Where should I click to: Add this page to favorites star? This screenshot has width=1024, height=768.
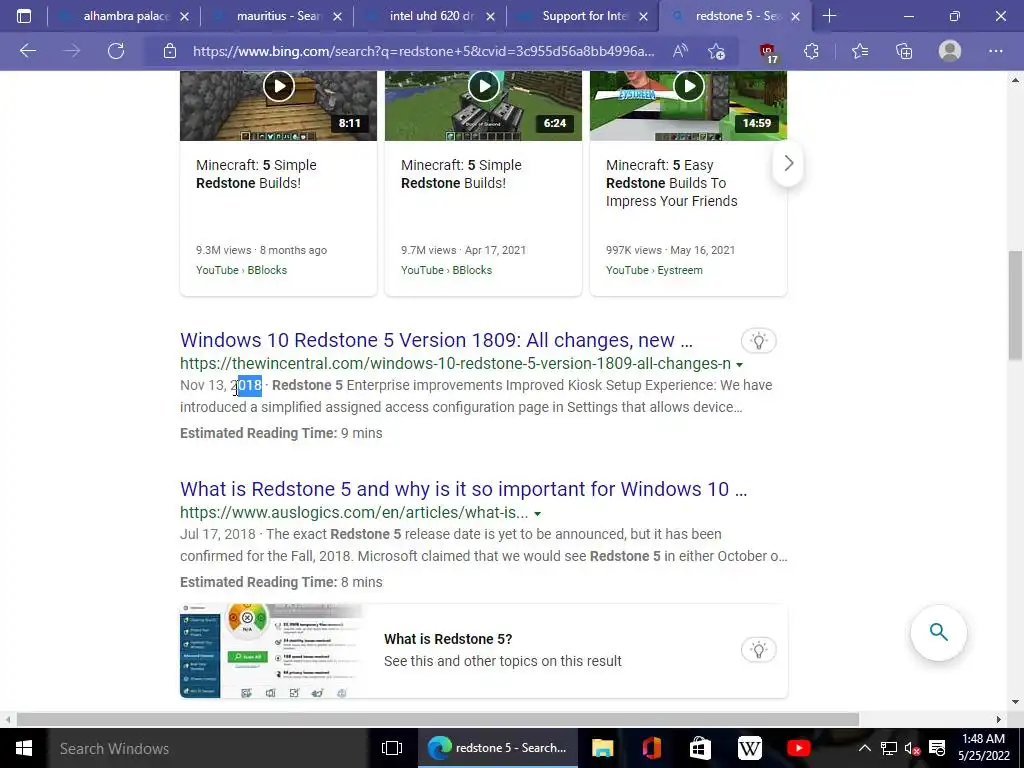click(716, 51)
